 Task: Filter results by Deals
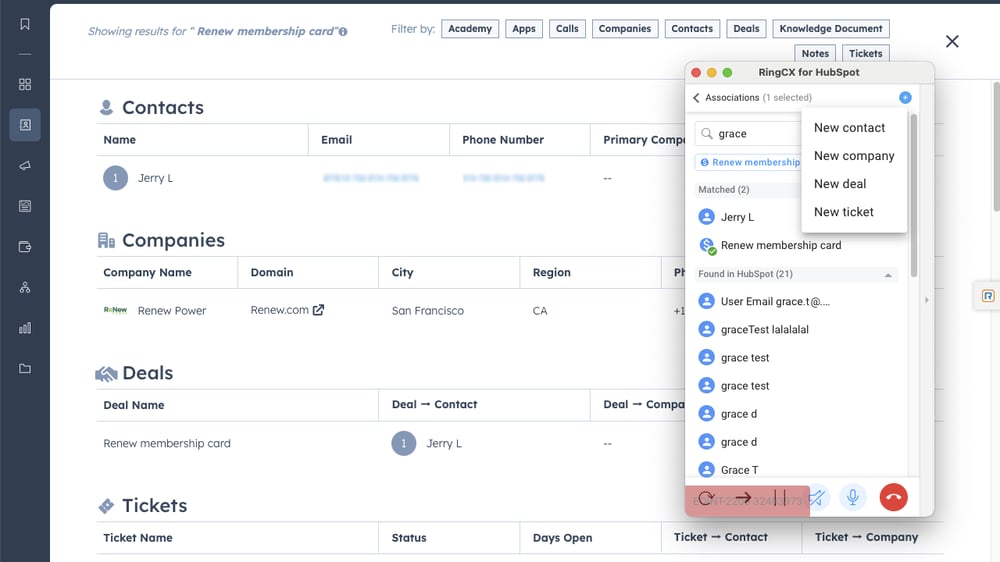(x=746, y=29)
